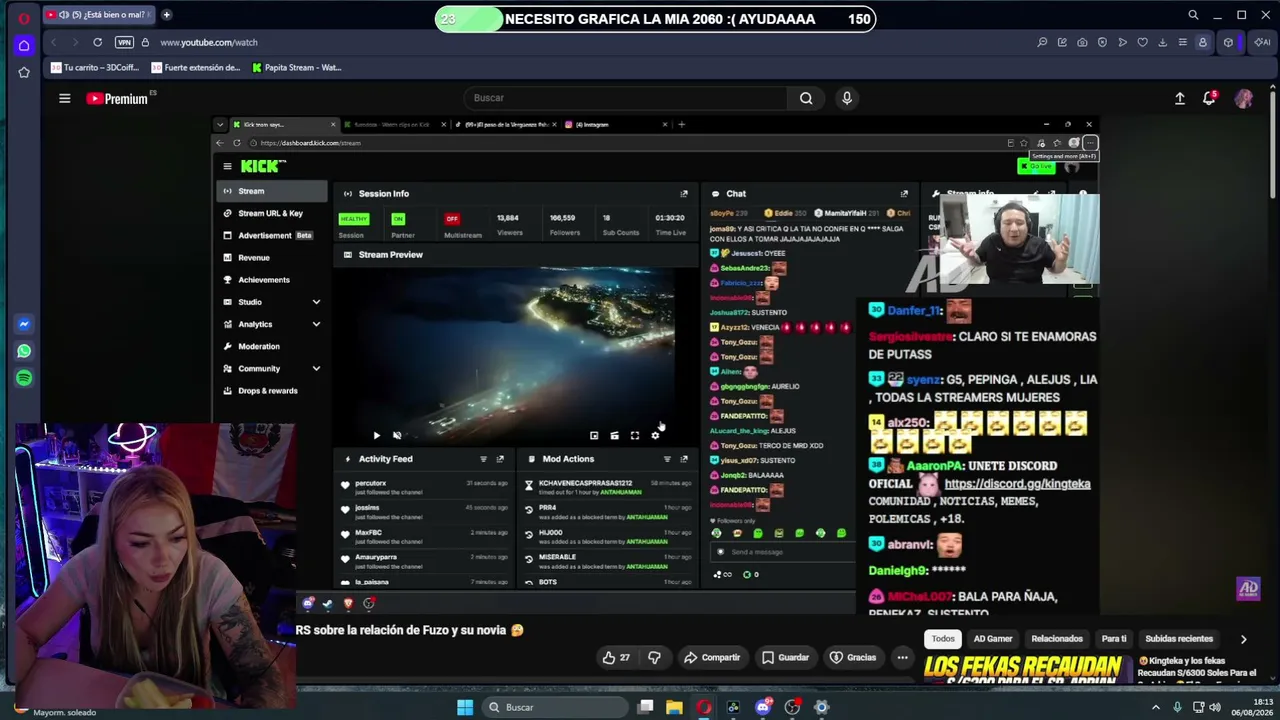Open WhatsApp from the Opera sidebar
Viewport: 1280px width, 720px height.
tap(24, 351)
